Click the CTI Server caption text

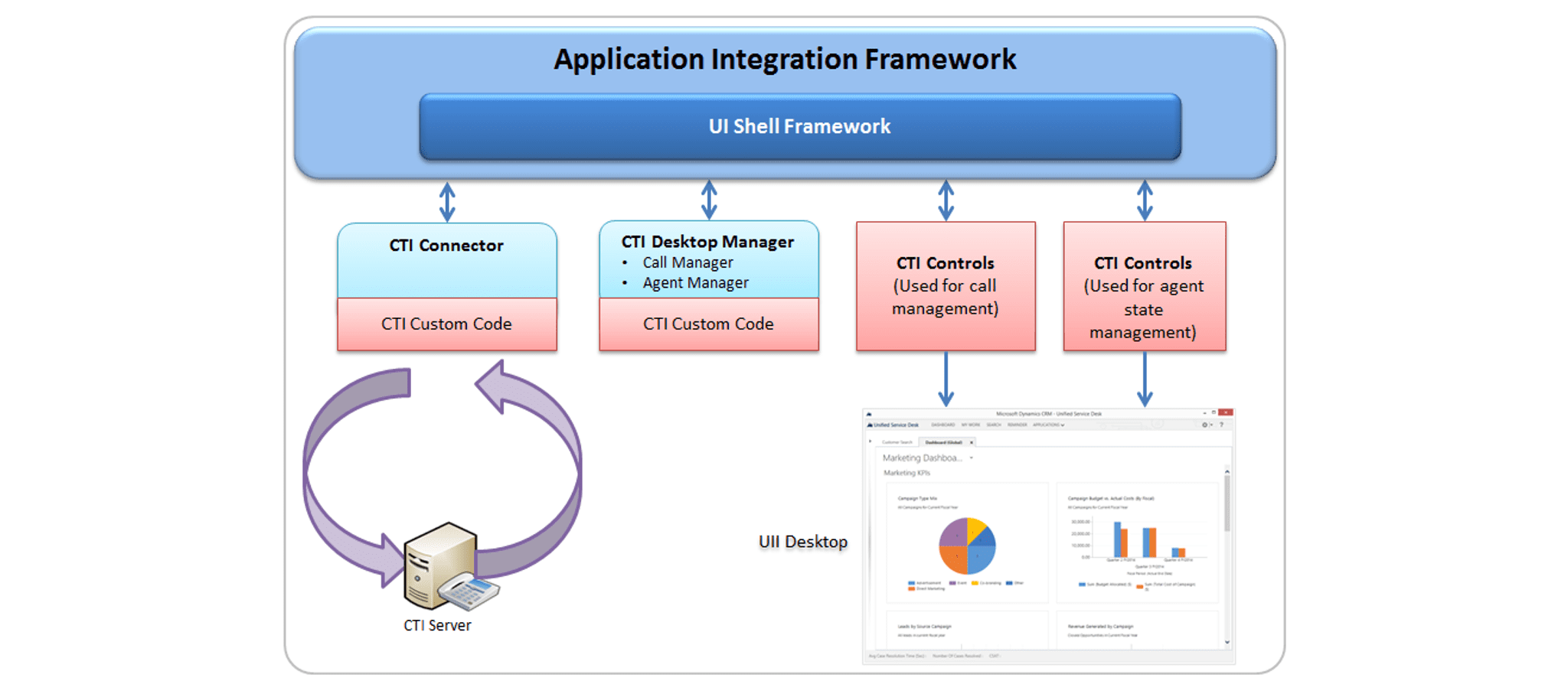point(437,625)
